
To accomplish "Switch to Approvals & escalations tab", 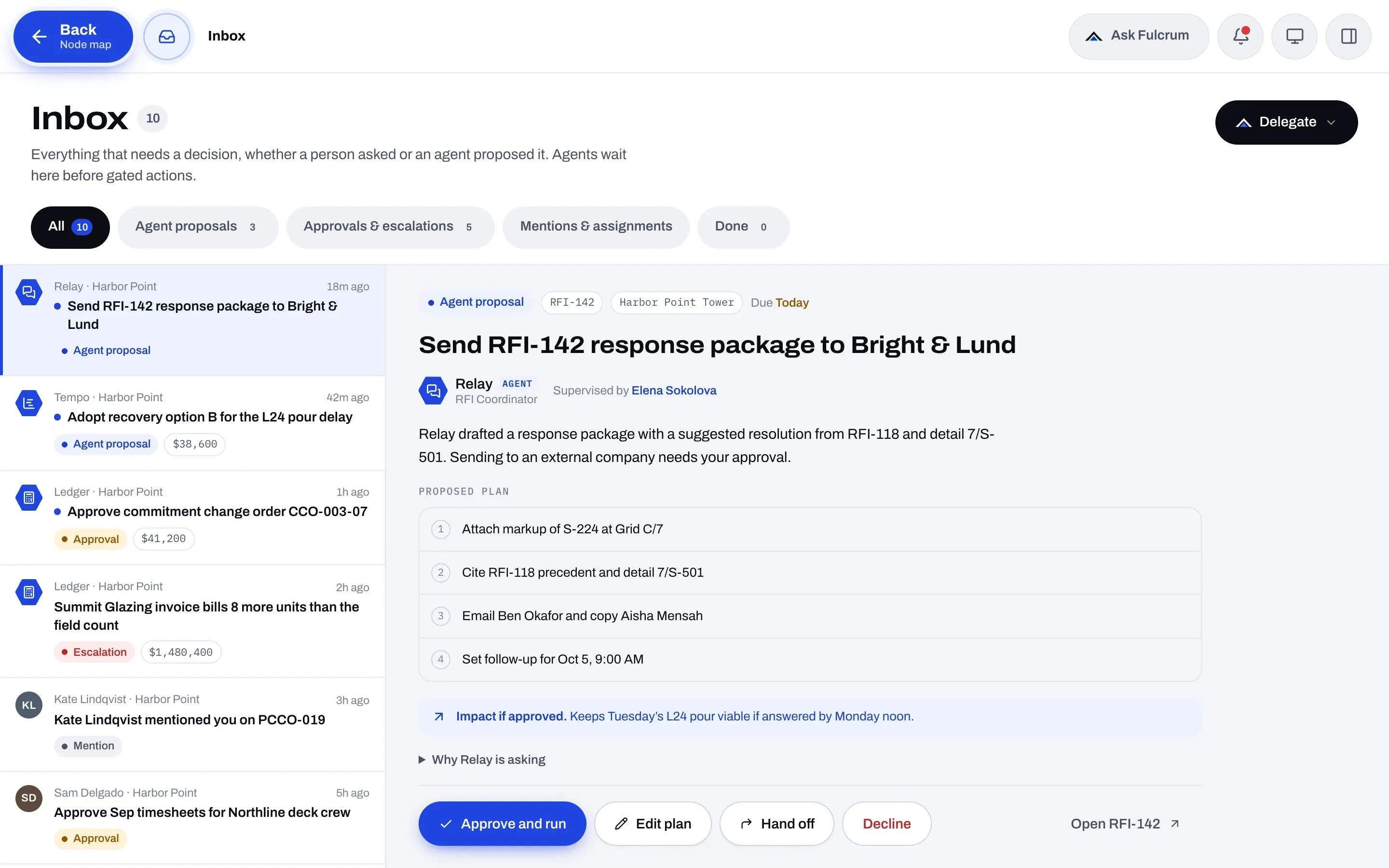I will pyautogui.click(x=390, y=227).
